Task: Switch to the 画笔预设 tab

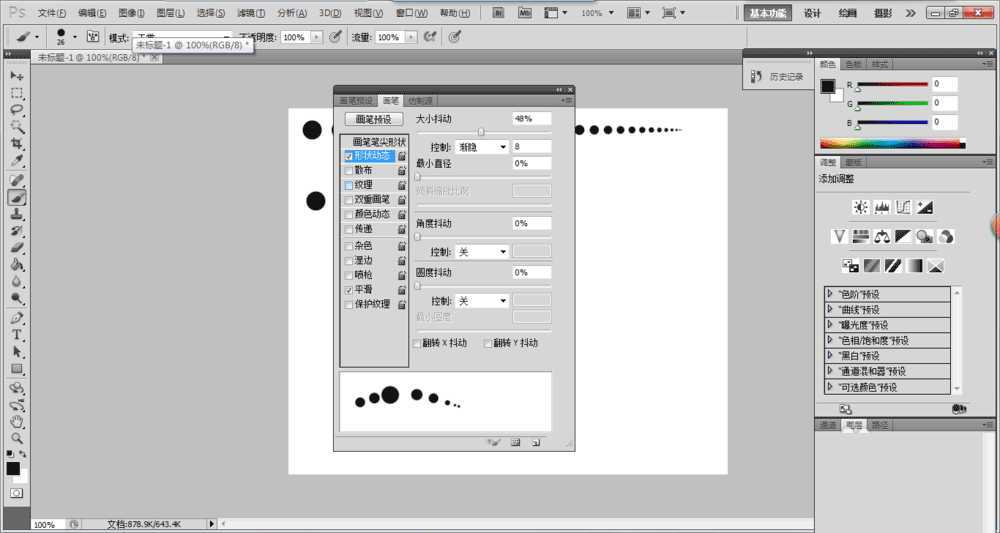Action: 356,101
